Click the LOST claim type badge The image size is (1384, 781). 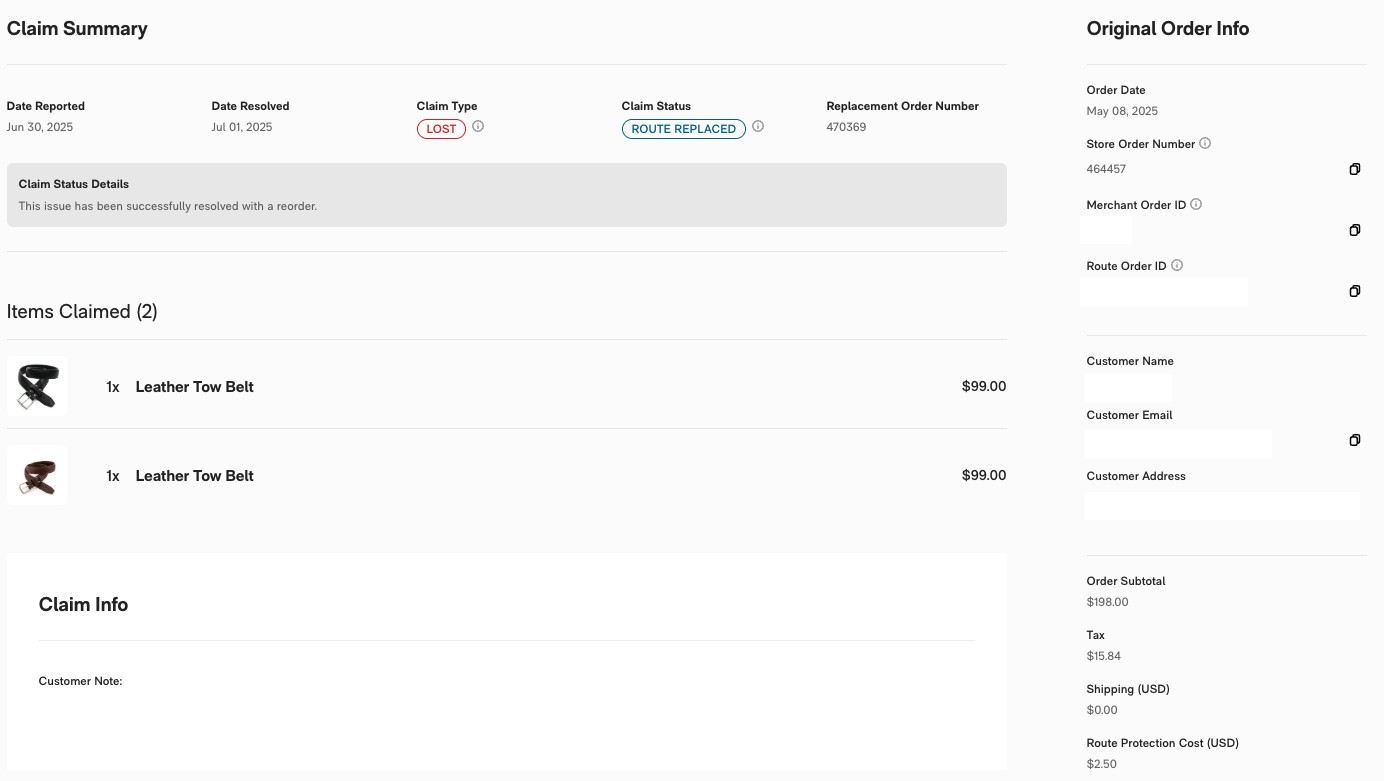(441, 129)
